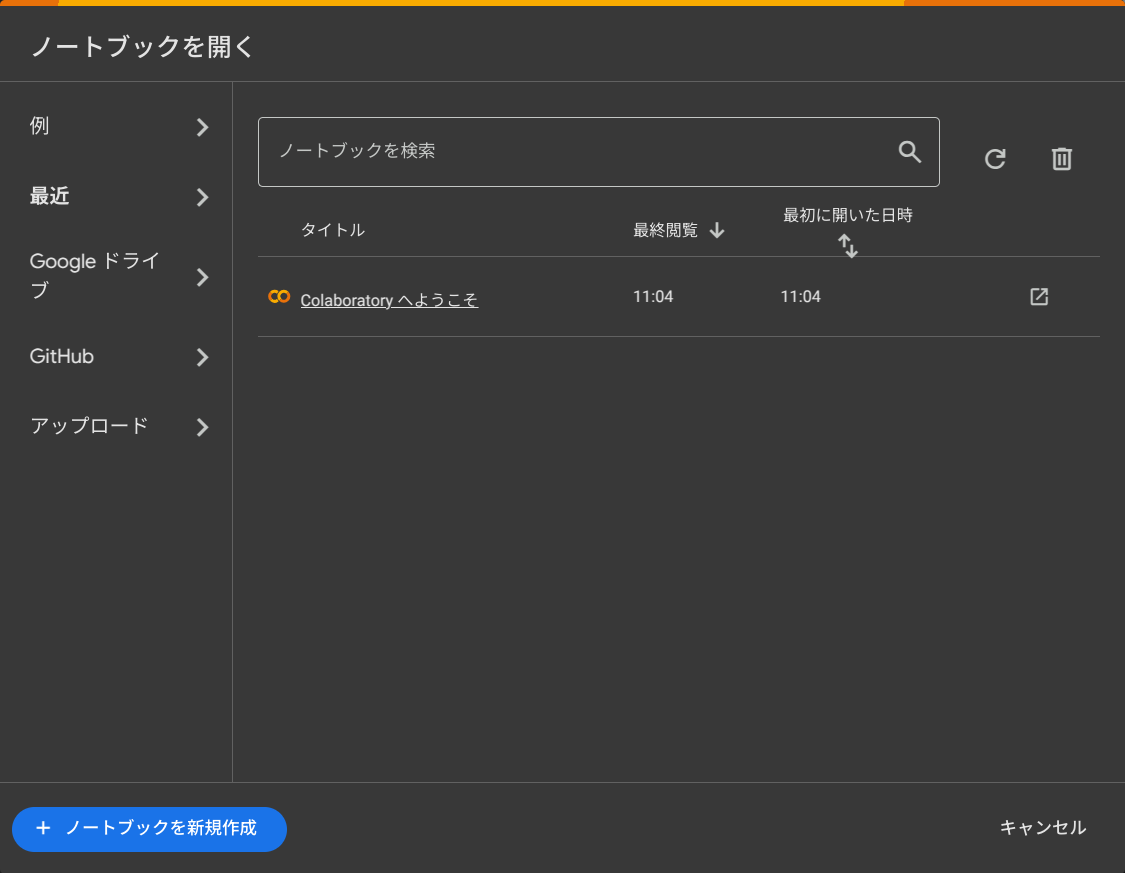The height and width of the screenshot is (873, 1125).
Task: Sort by 最終閲覧 down arrow
Action: [717, 230]
